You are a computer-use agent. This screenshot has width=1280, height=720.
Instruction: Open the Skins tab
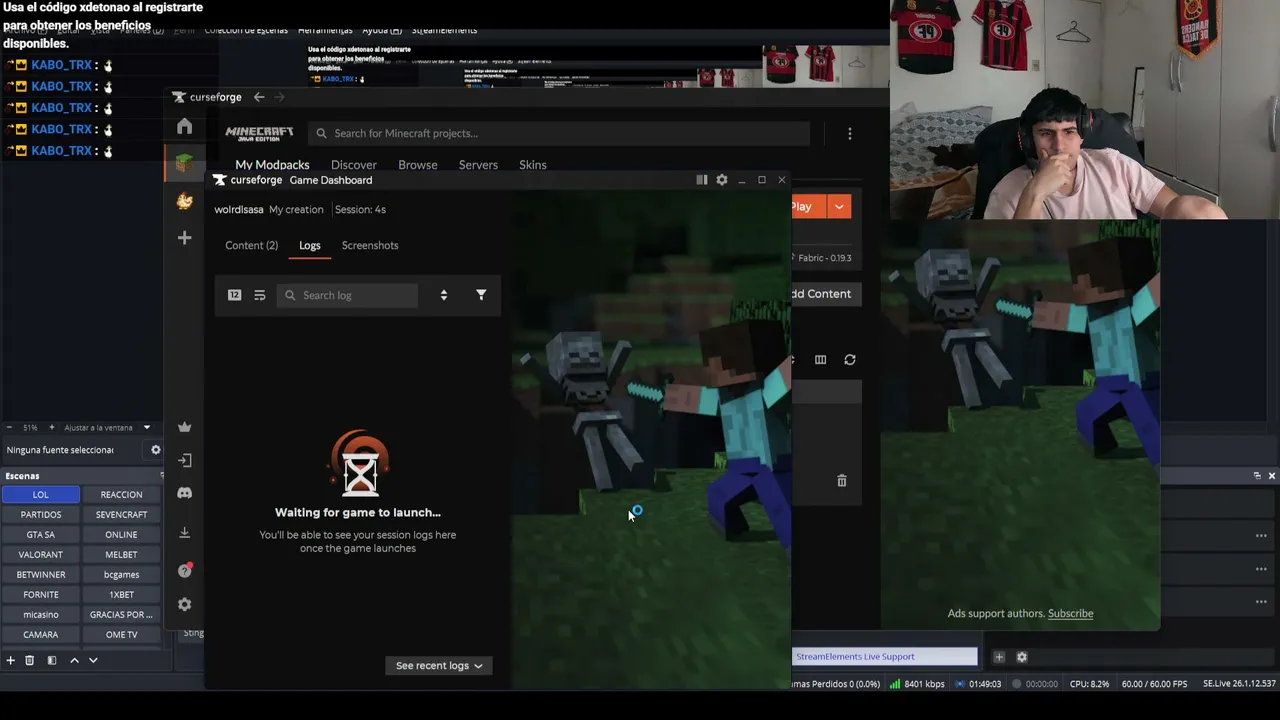tap(533, 165)
